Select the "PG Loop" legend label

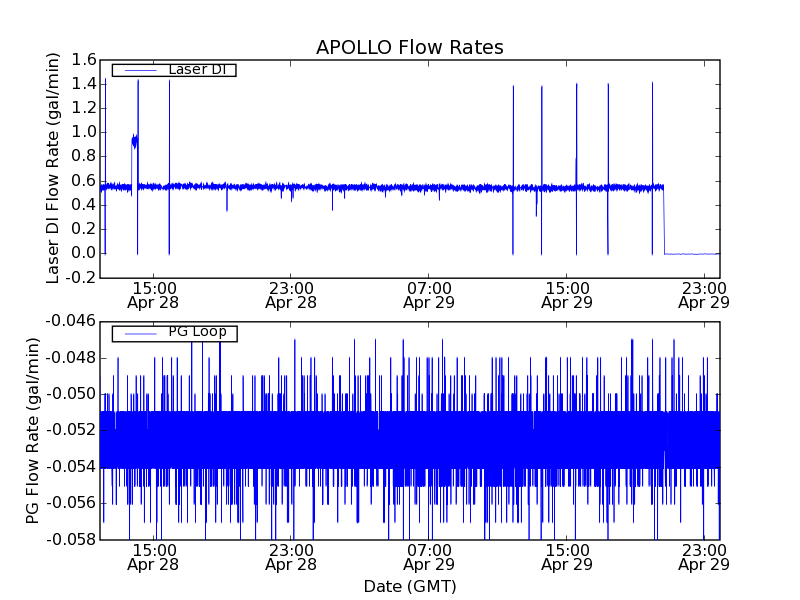coord(196,332)
